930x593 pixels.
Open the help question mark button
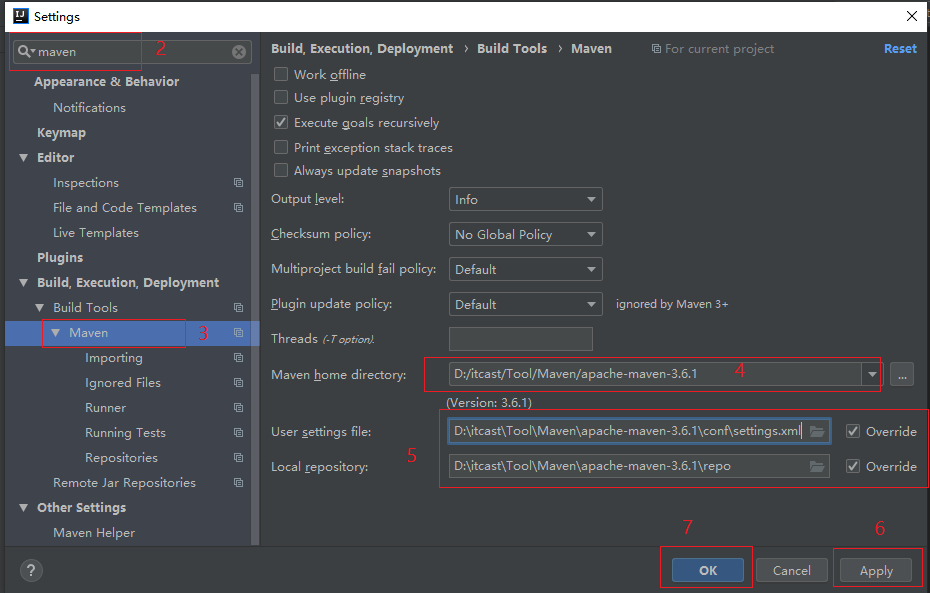30,570
